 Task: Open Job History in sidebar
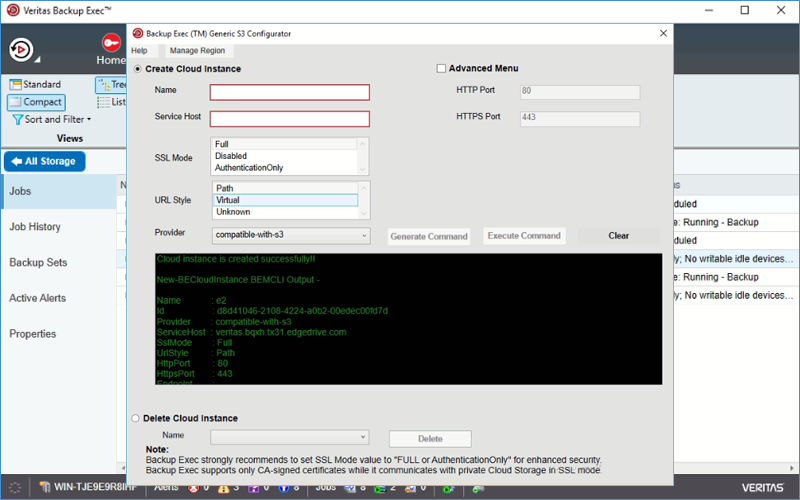coord(35,227)
